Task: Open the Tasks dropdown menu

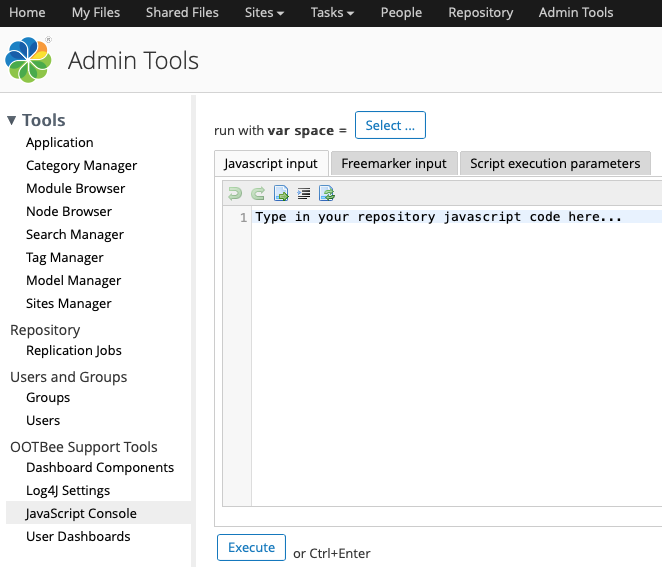Action: [x=332, y=13]
